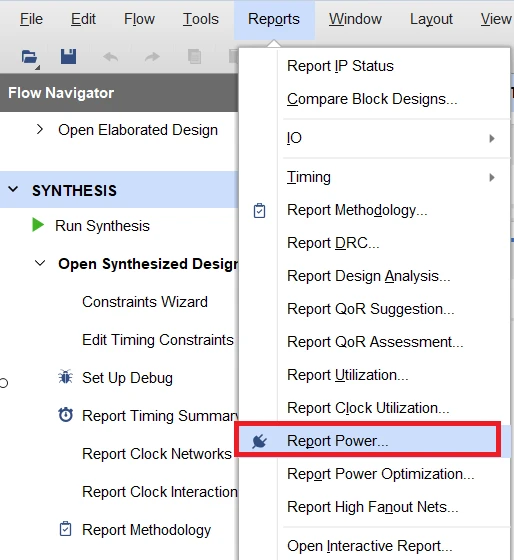
Task: Open Constraints Wizard
Action: tap(145, 302)
